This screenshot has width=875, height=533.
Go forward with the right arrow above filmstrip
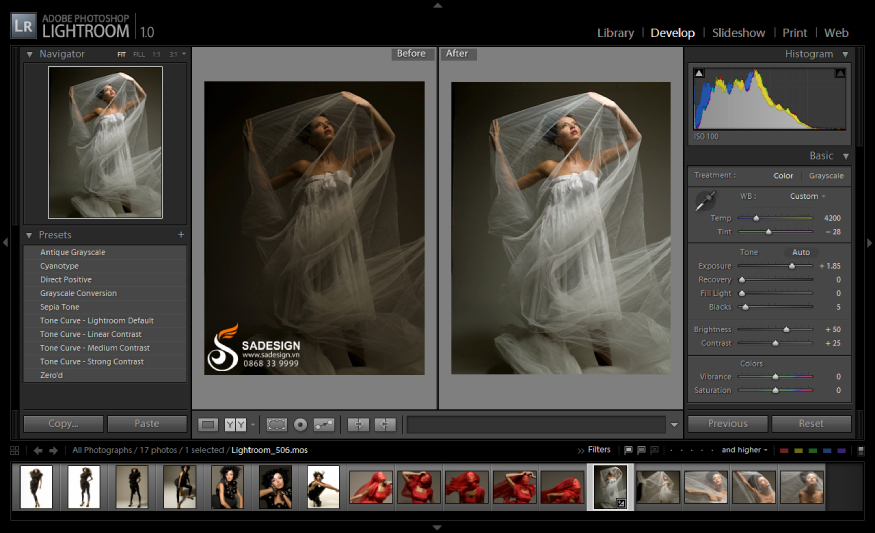53,450
